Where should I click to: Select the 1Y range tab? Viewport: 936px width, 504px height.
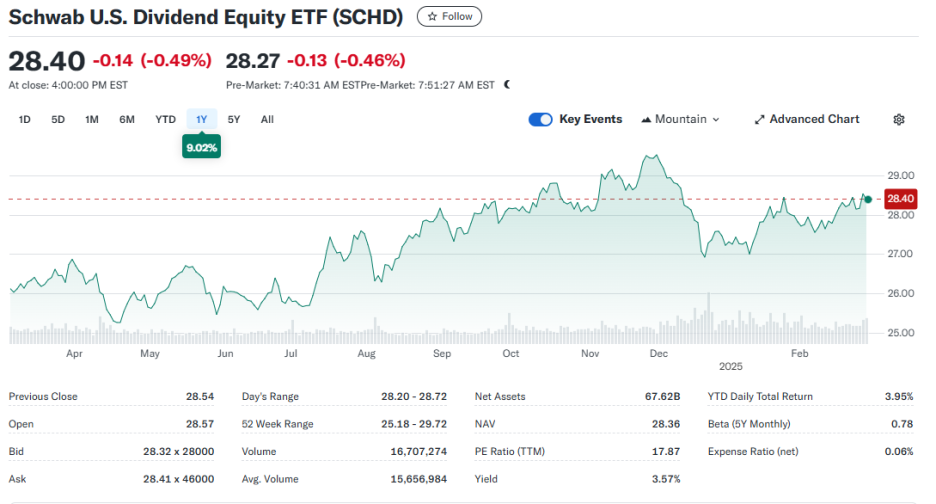tap(202, 119)
